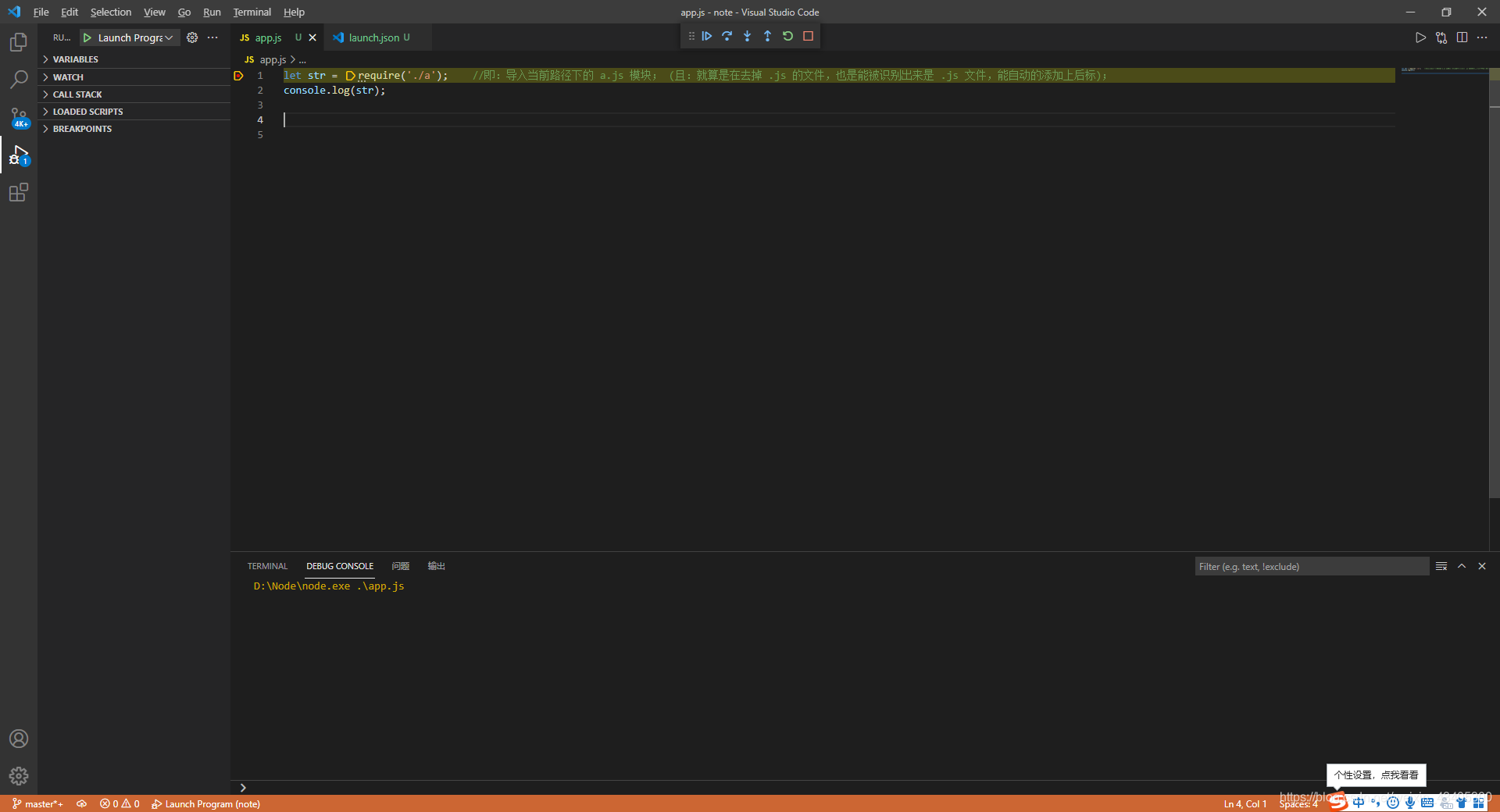Open Manage gear at bottom left
The width and height of the screenshot is (1500, 812).
19,776
